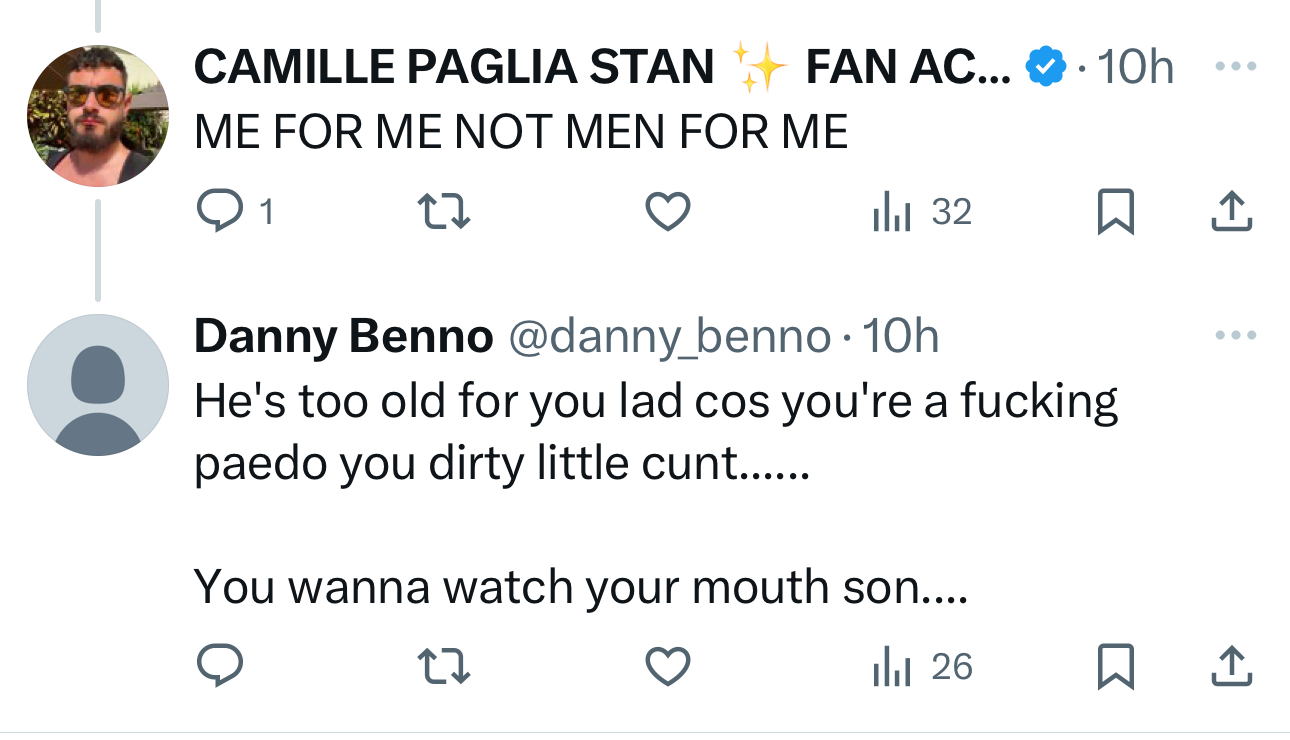Open Camille Paglia Stan profile picture
The image size is (1290, 740).
(x=97, y=115)
